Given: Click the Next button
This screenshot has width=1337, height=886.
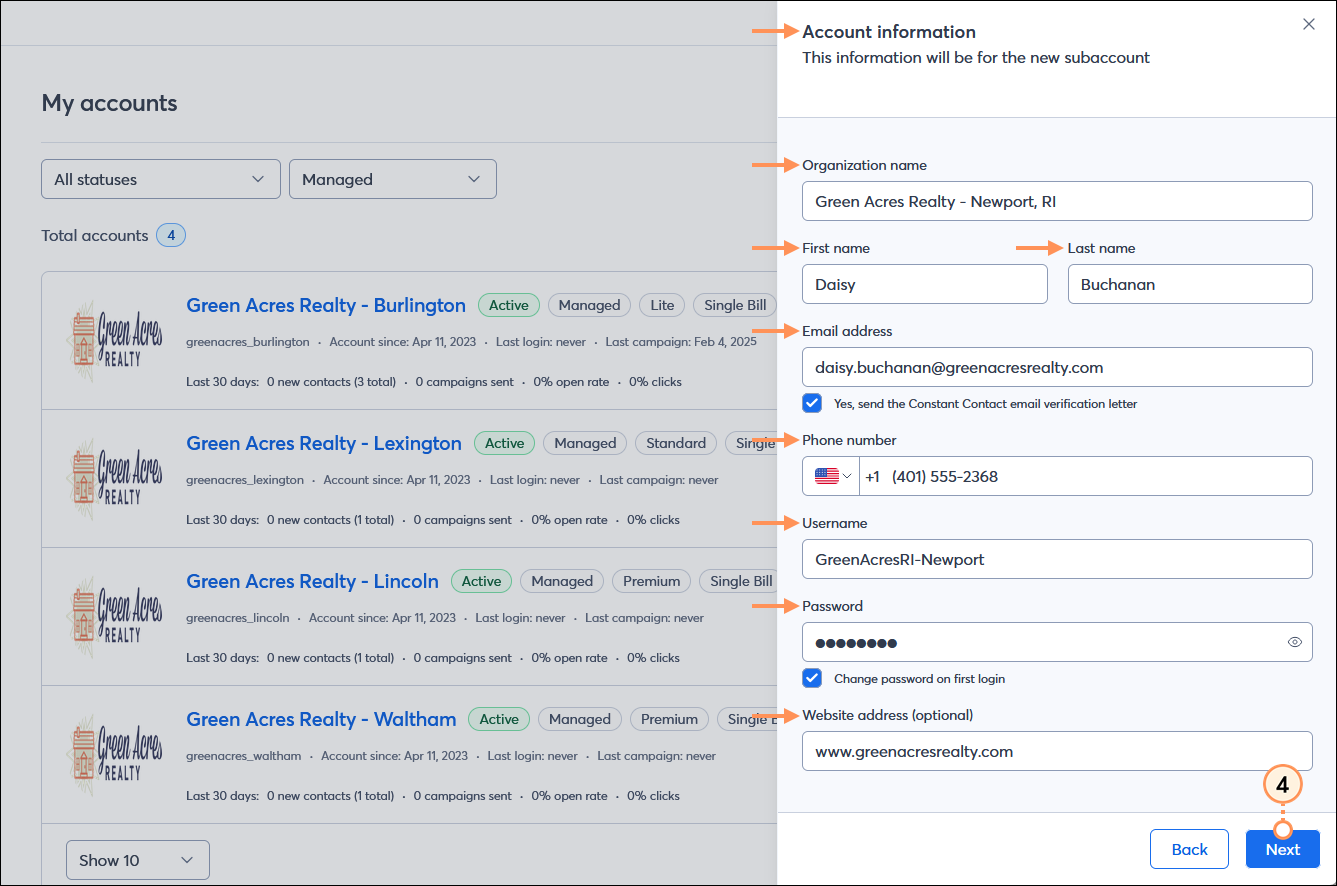Looking at the screenshot, I should click(x=1282, y=849).
